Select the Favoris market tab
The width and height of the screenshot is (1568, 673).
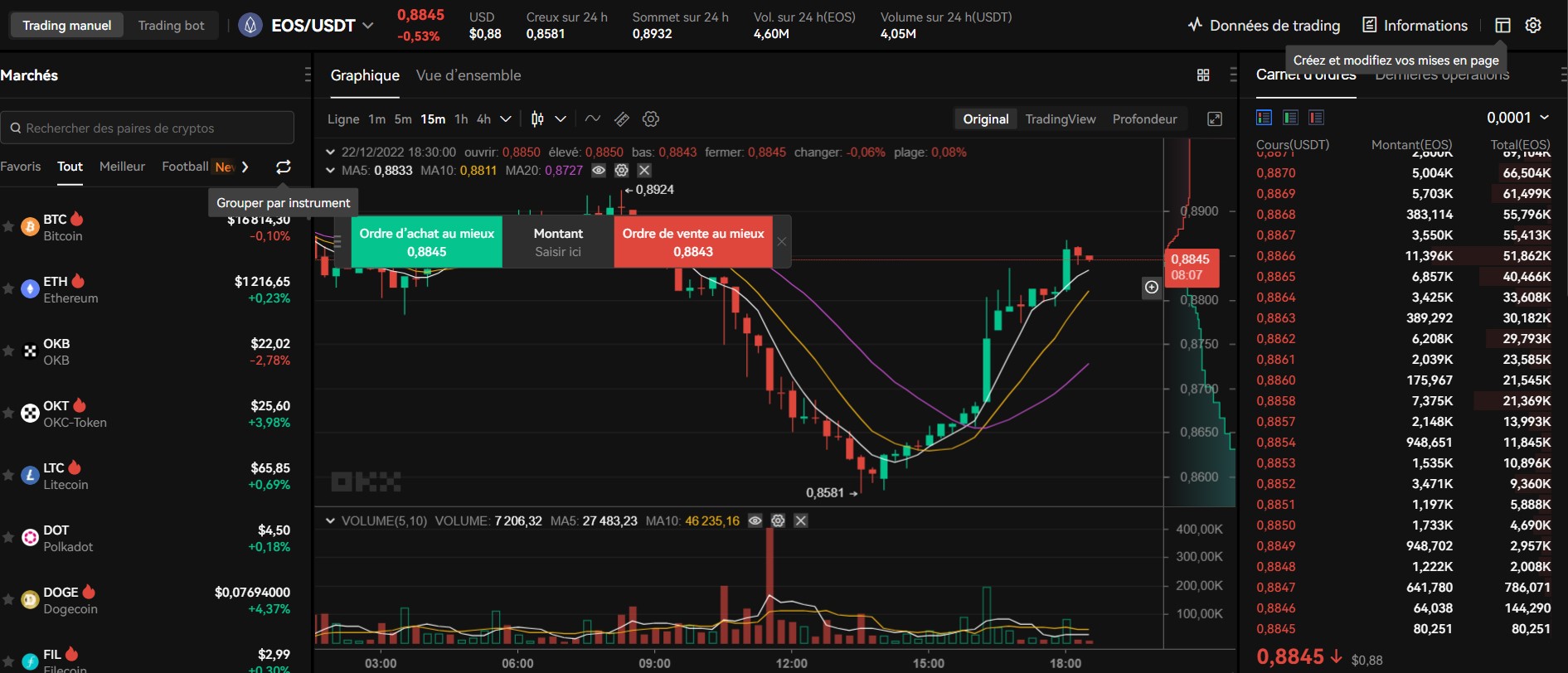click(20, 167)
